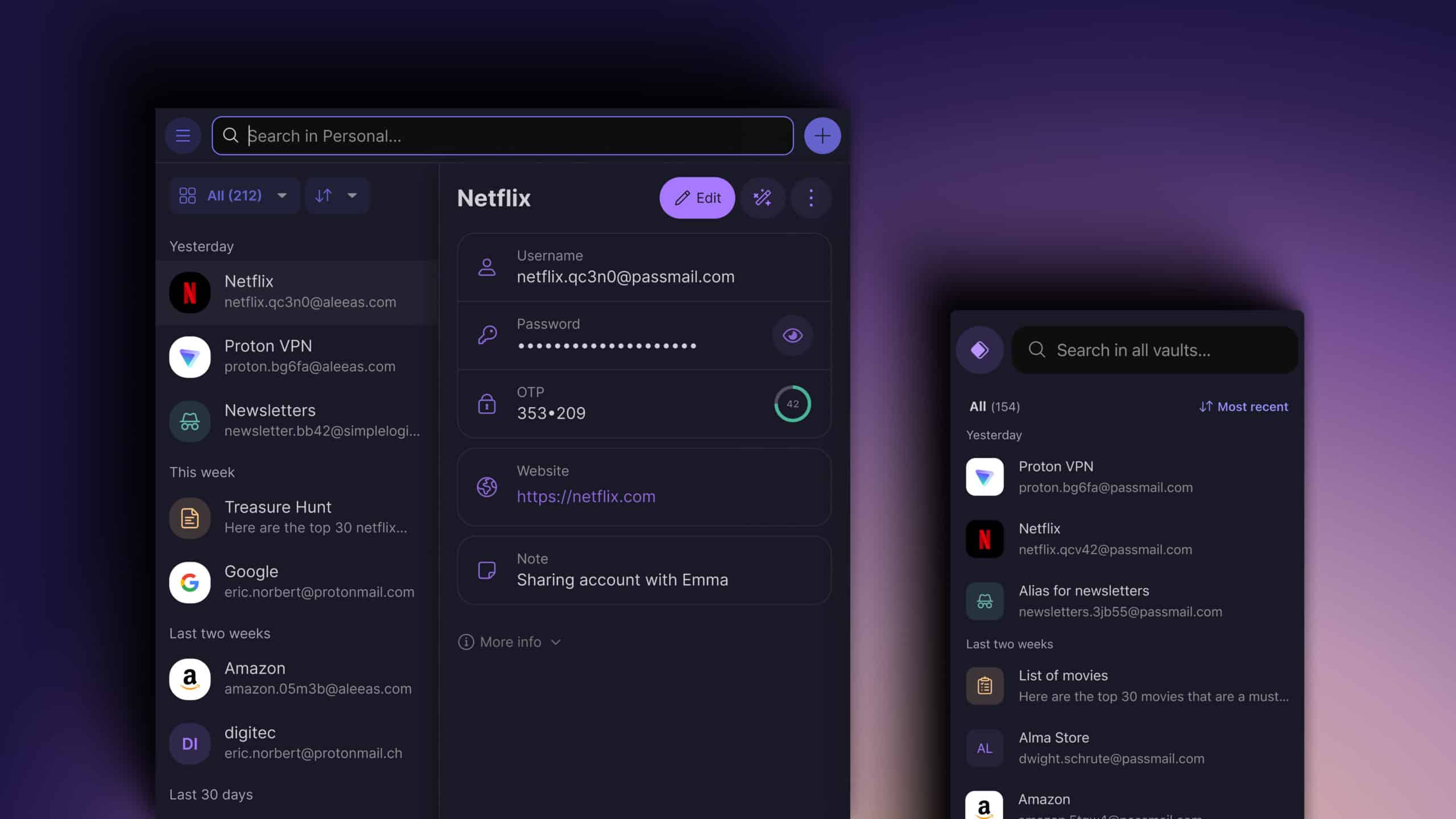The width and height of the screenshot is (1456, 819).
Task: Expand the sort order dropdown arrow
Action: [x=351, y=194]
